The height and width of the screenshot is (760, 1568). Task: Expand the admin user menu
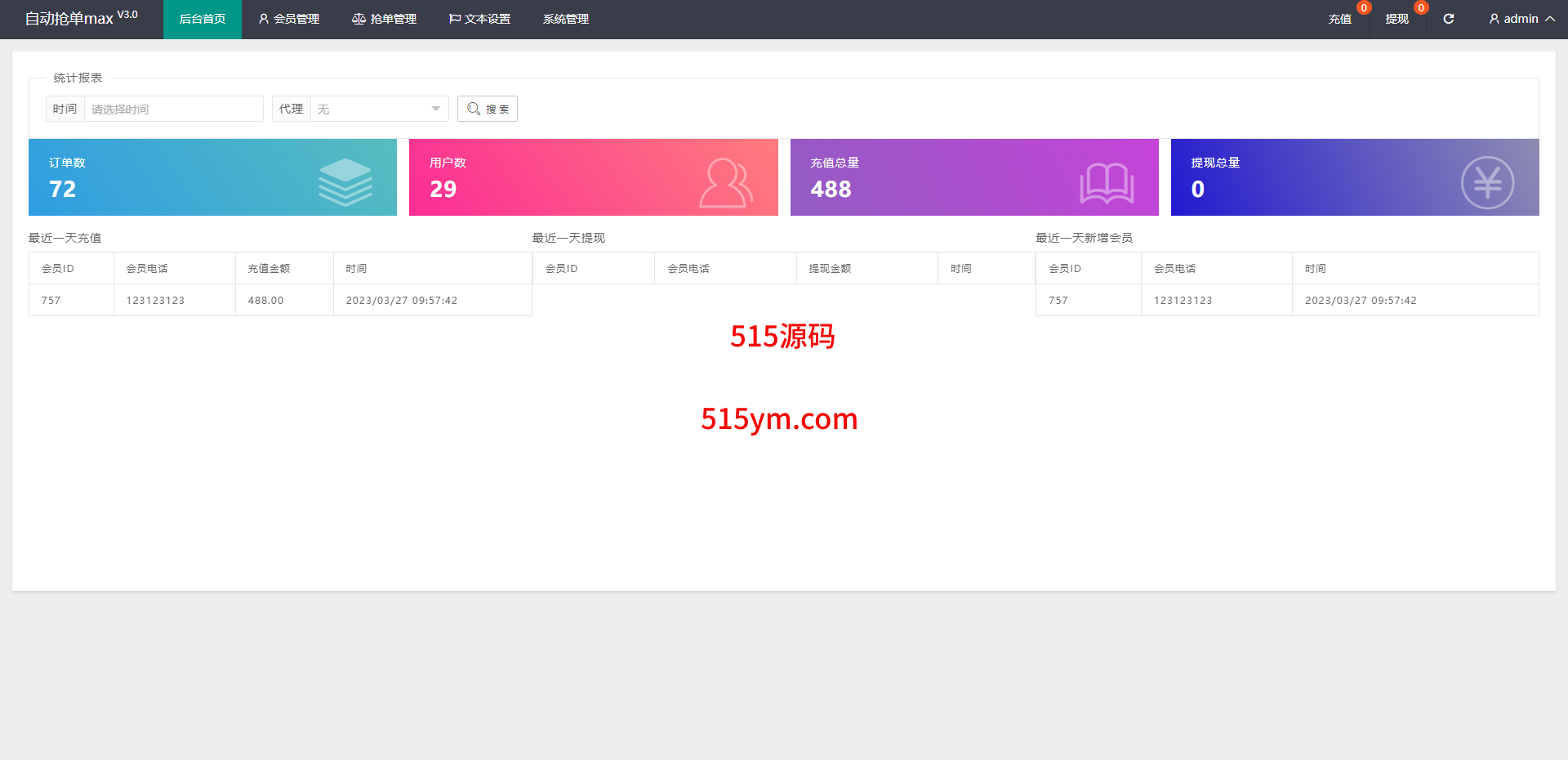[1521, 19]
